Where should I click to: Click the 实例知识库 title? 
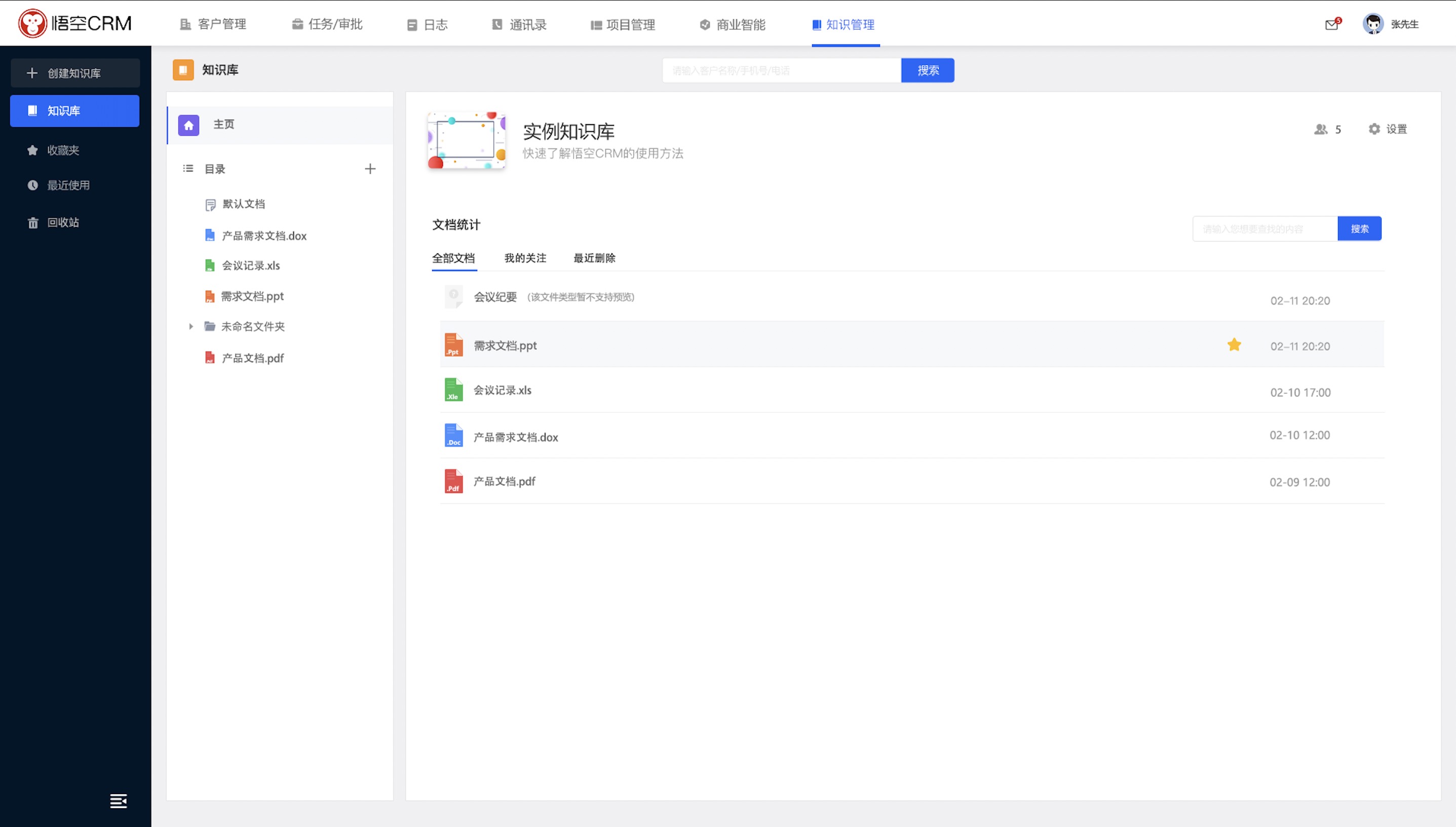click(x=568, y=132)
